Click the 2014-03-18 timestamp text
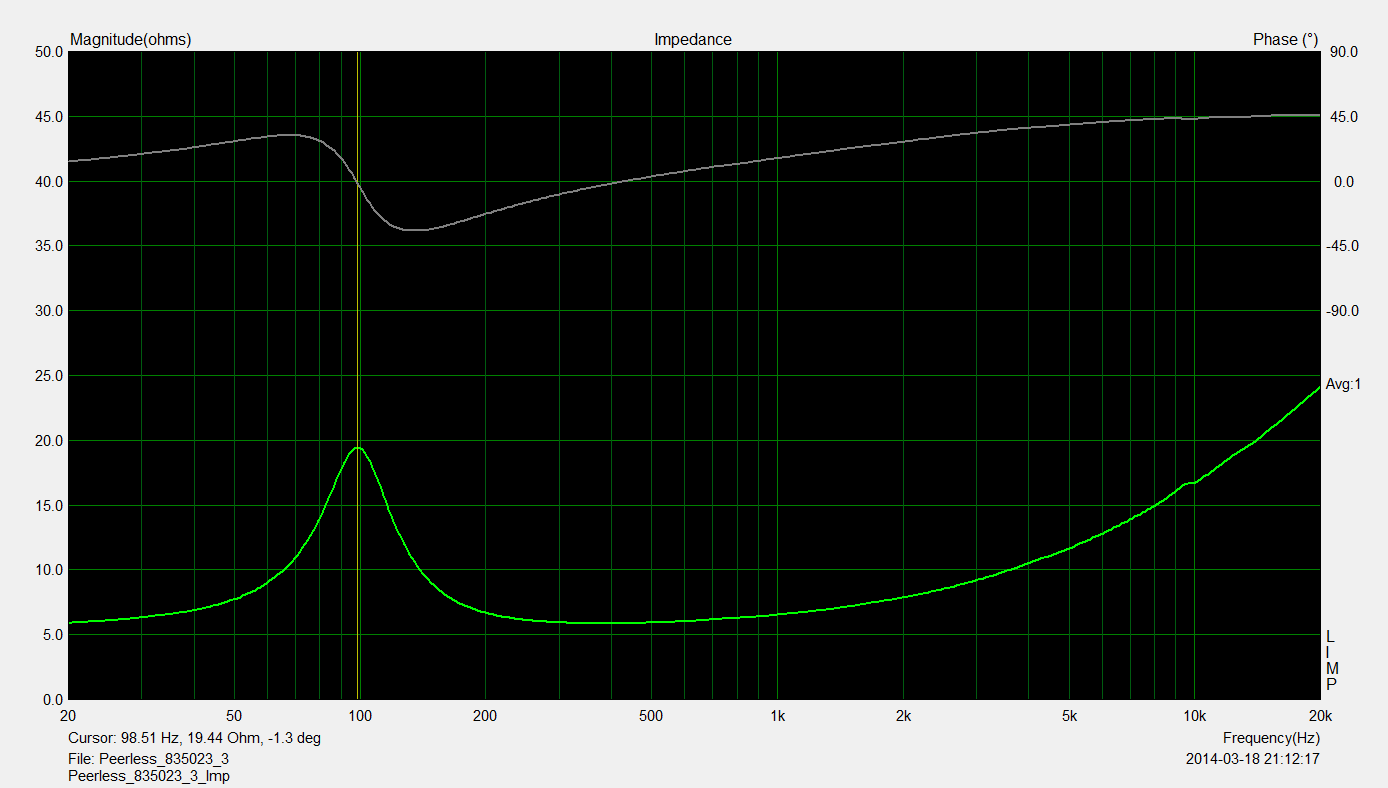Viewport: 1388px width, 788px height. tap(1252, 758)
